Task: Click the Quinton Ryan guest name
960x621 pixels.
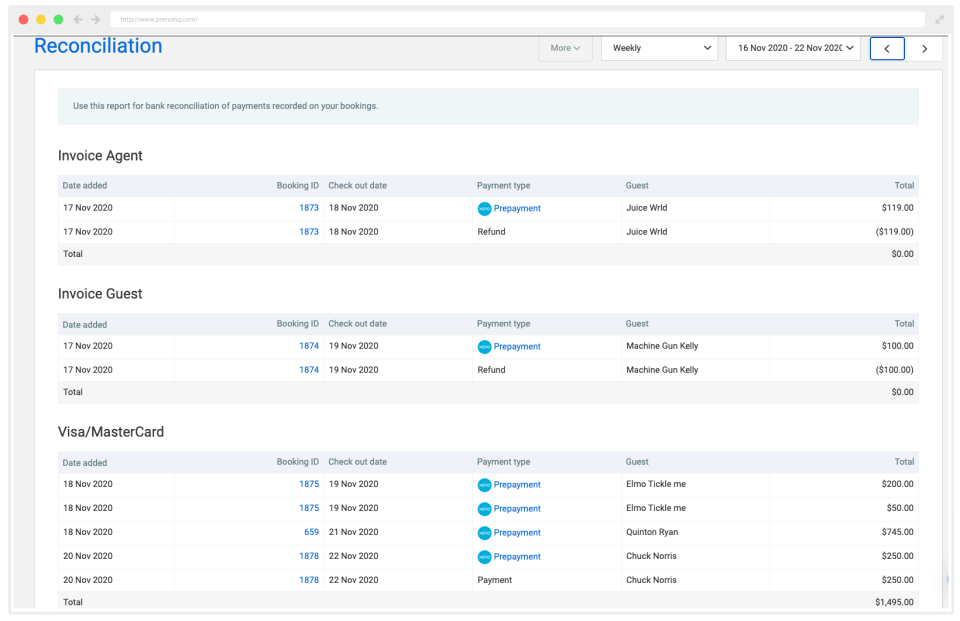Action: tap(652, 532)
